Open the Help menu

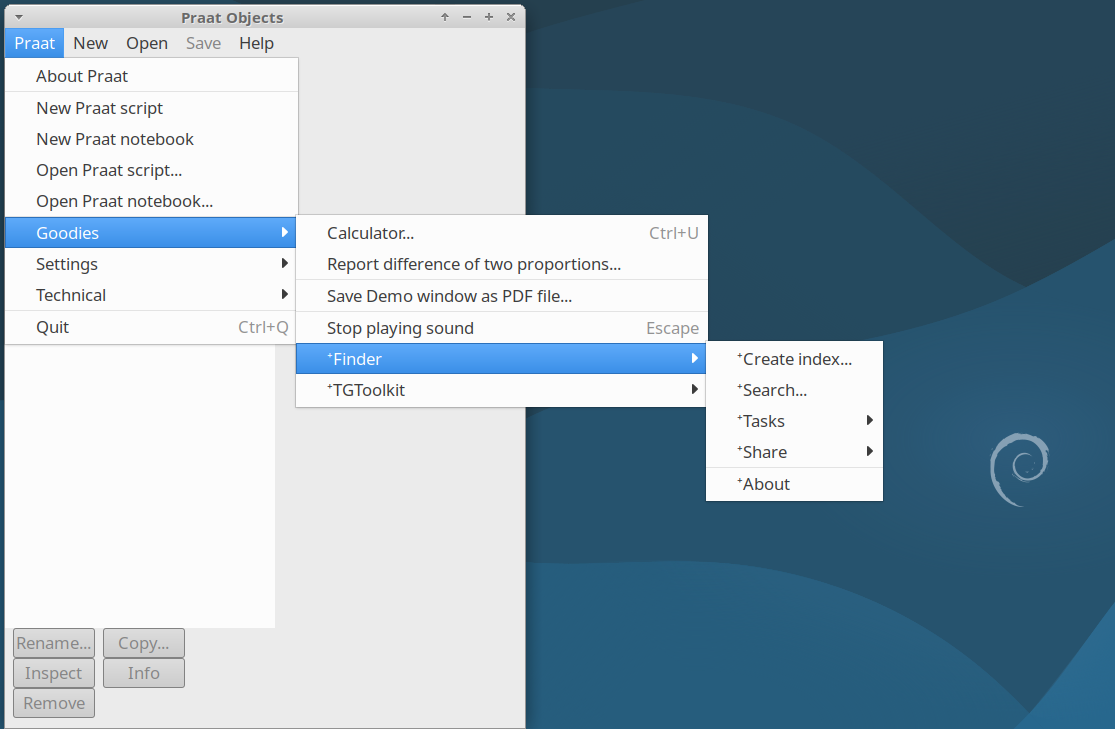pyautogui.click(x=256, y=43)
